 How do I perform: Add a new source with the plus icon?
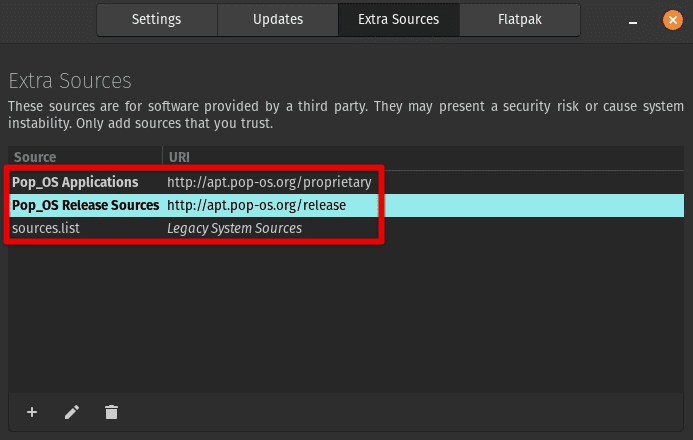[x=32, y=412]
